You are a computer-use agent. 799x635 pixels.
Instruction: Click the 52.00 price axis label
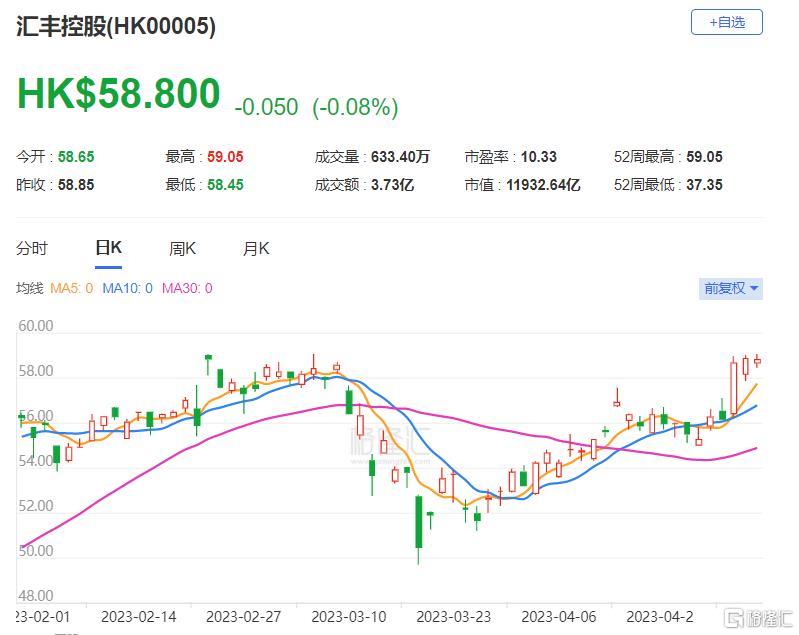pos(36,506)
